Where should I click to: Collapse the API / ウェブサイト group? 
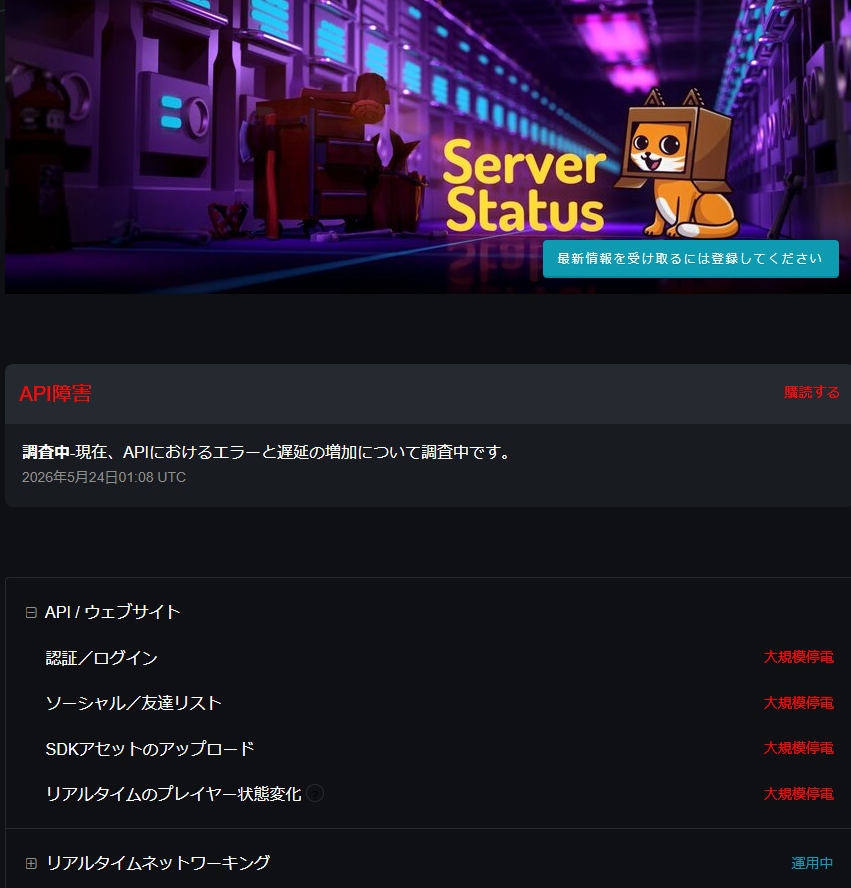point(31,612)
